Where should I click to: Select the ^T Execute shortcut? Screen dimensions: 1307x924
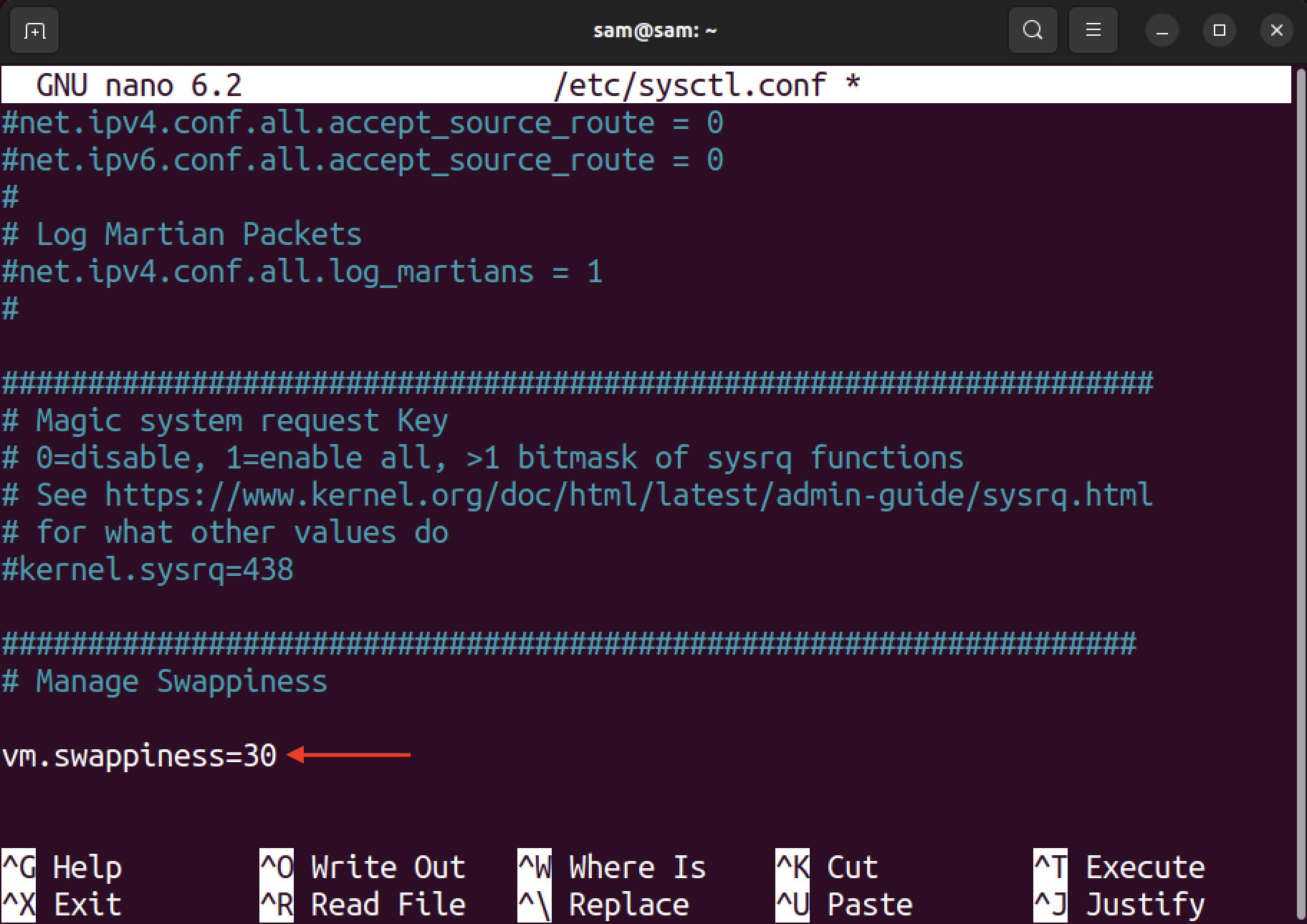1119,867
